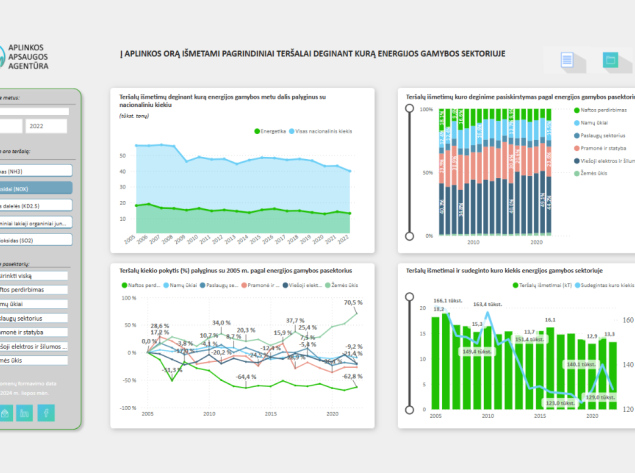Choose 'ir statyba' subsector filter option

point(34,332)
